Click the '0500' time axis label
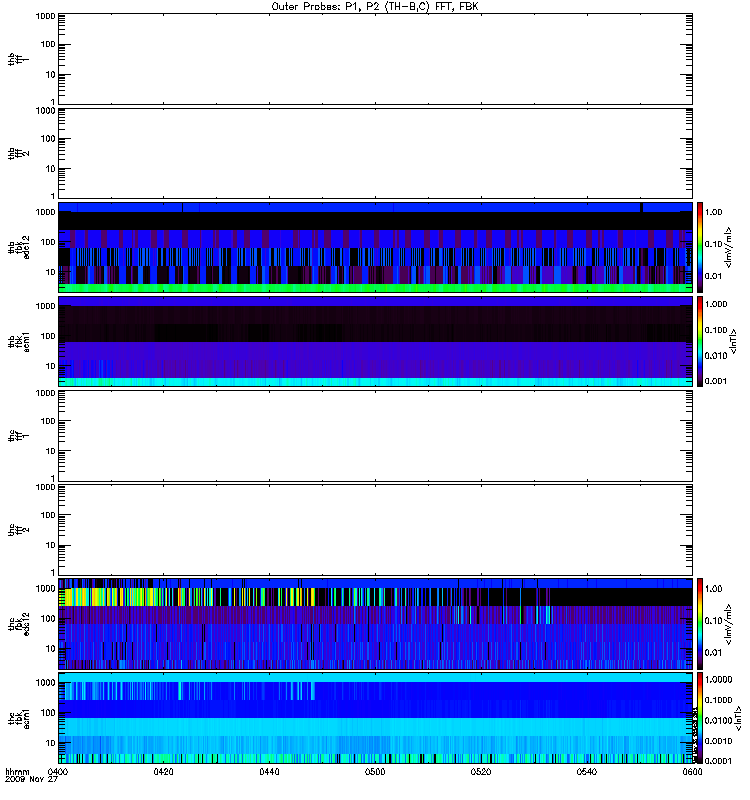This screenshot has width=750, height=800. tap(375, 772)
